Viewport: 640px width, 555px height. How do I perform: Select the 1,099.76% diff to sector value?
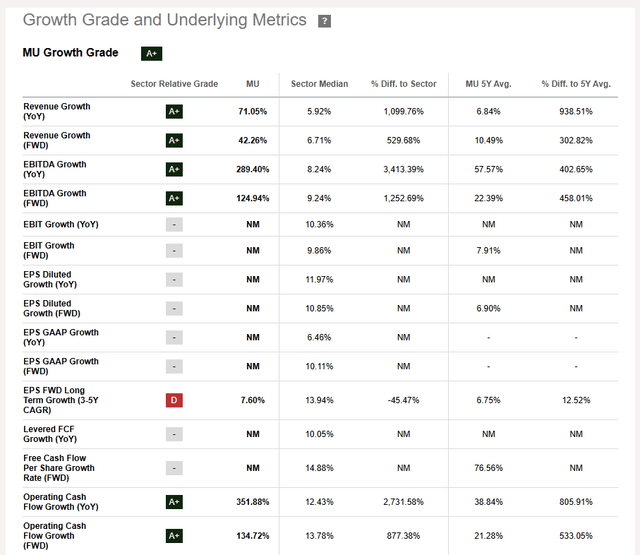(x=404, y=111)
